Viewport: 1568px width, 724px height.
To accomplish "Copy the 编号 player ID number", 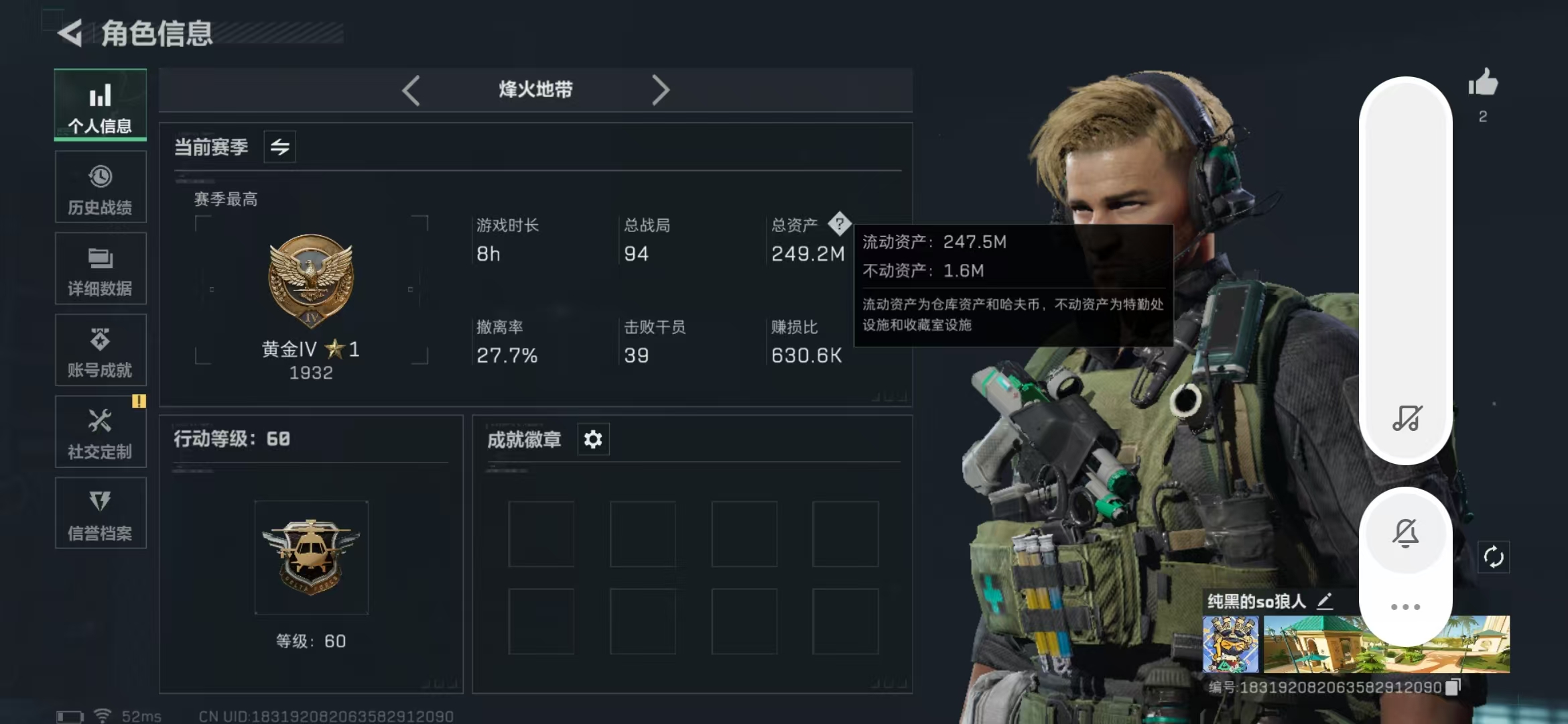I will (x=1453, y=687).
